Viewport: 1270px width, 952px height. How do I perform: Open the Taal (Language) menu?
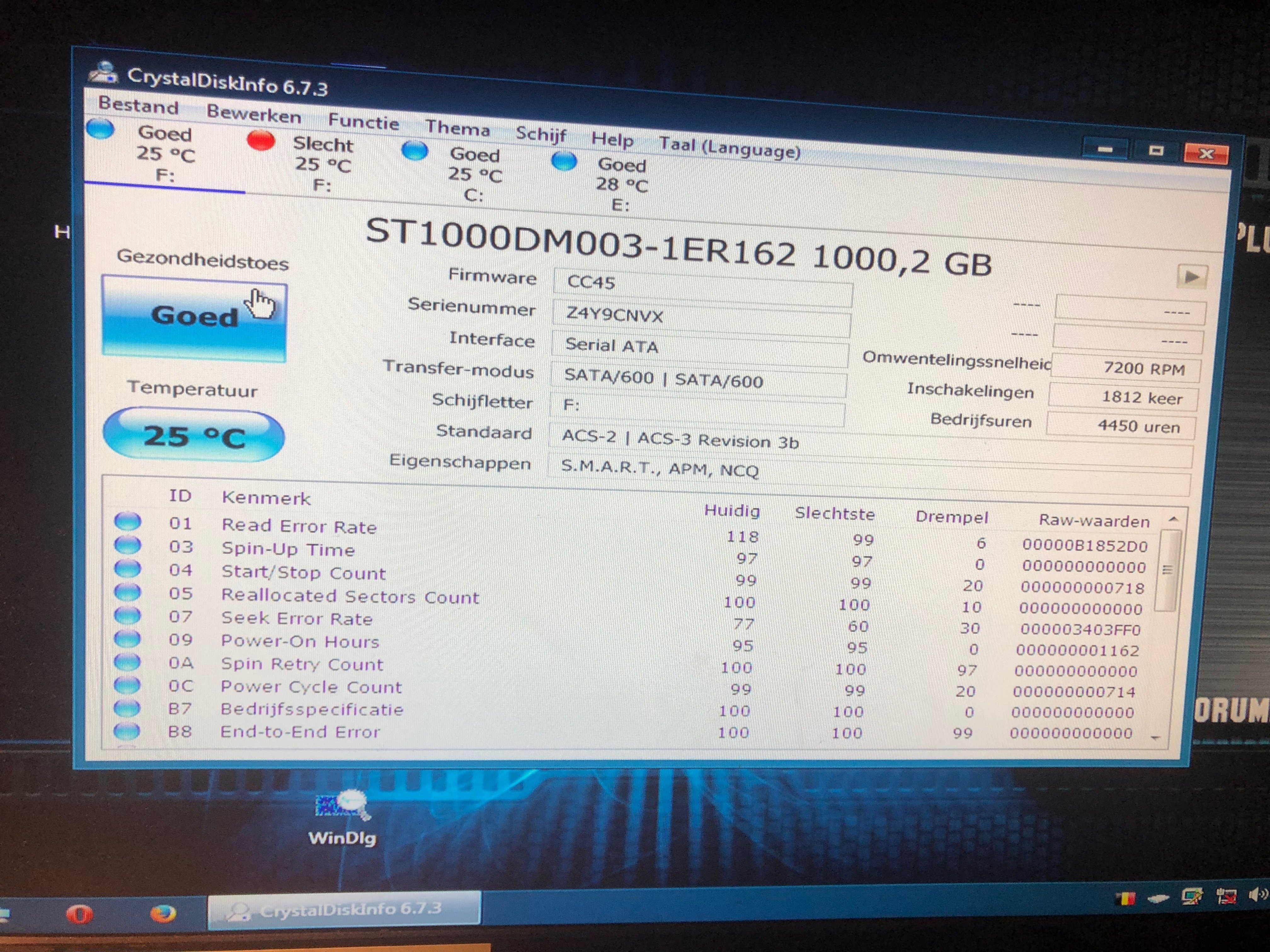click(729, 147)
